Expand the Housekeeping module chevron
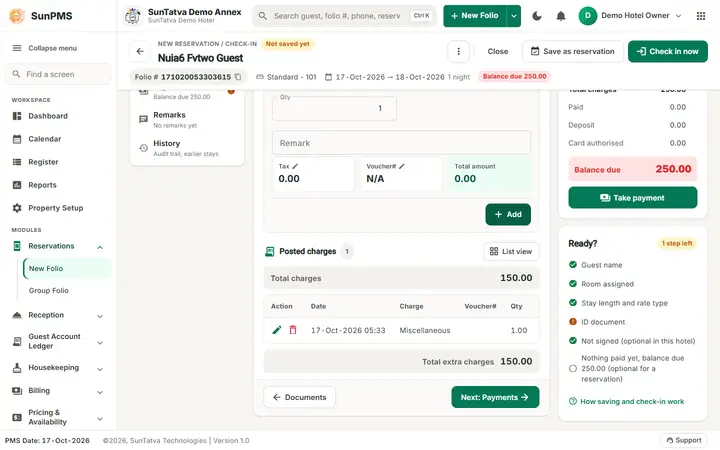The image size is (720, 450). pyautogui.click(x=100, y=369)
